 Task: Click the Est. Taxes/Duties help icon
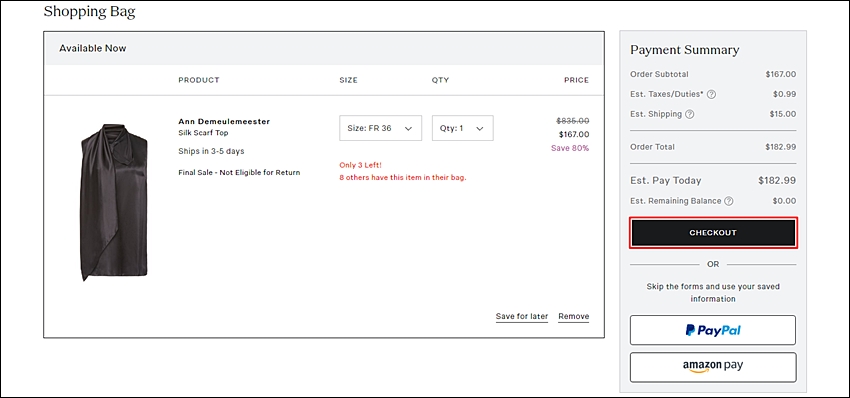tap(712, 94)
